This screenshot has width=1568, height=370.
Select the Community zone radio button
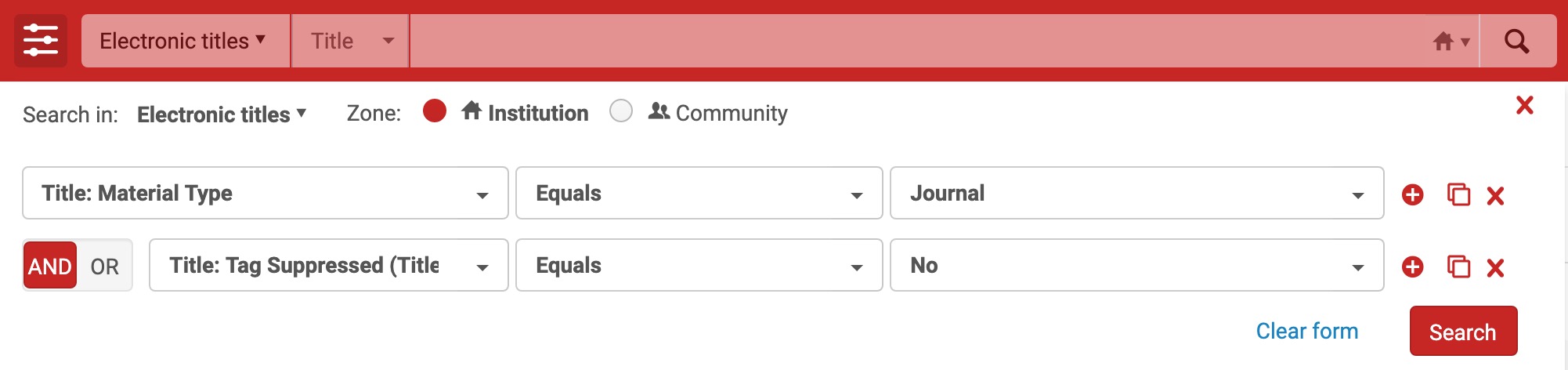(x=621, y=111)
